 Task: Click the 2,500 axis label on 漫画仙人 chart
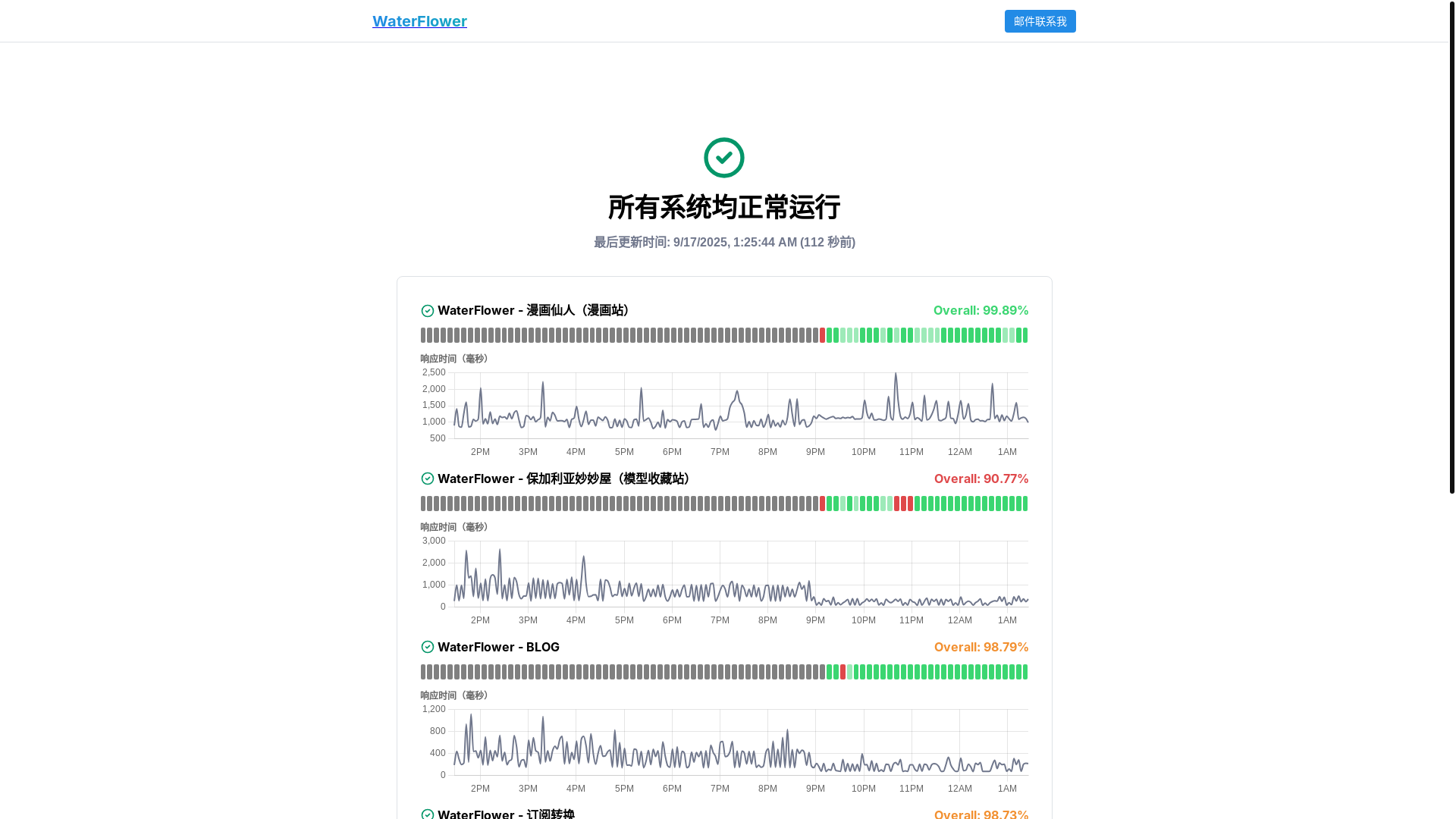(x=434, y=372)
